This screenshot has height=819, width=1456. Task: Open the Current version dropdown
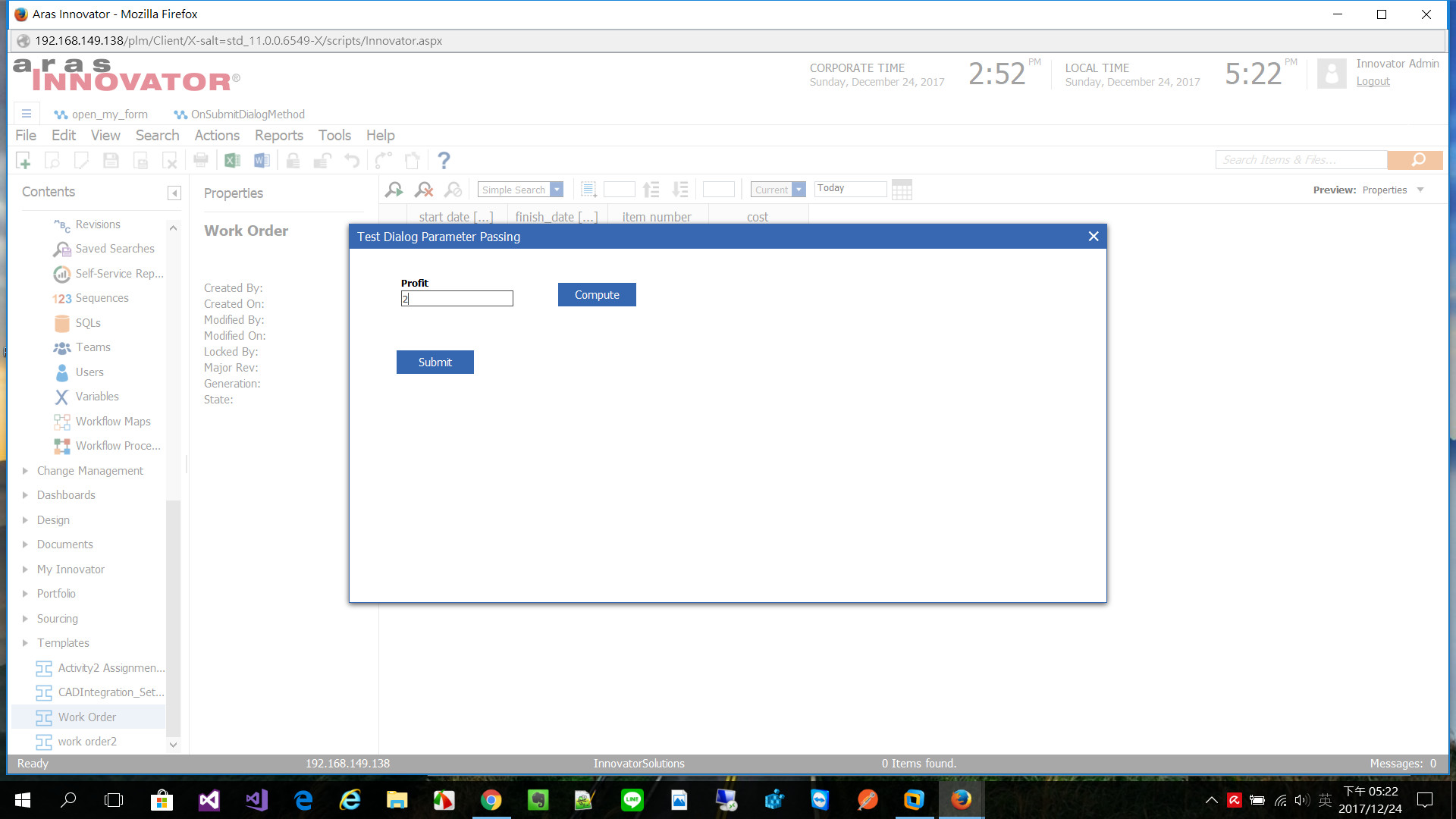[x=799, y=190]
